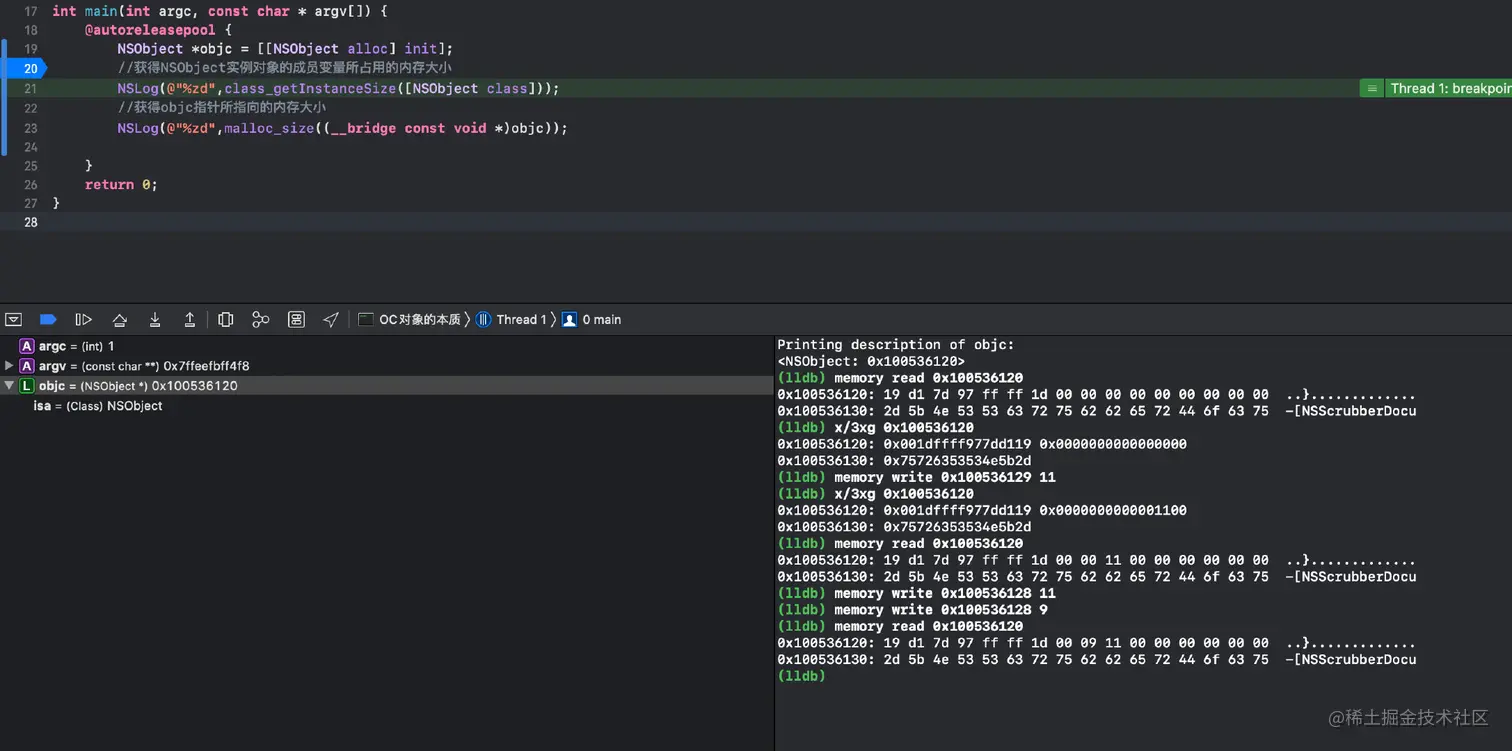Click the objc variable's green L icon
Viewport: 1512px width, 751px height.
tap(27, 386)
